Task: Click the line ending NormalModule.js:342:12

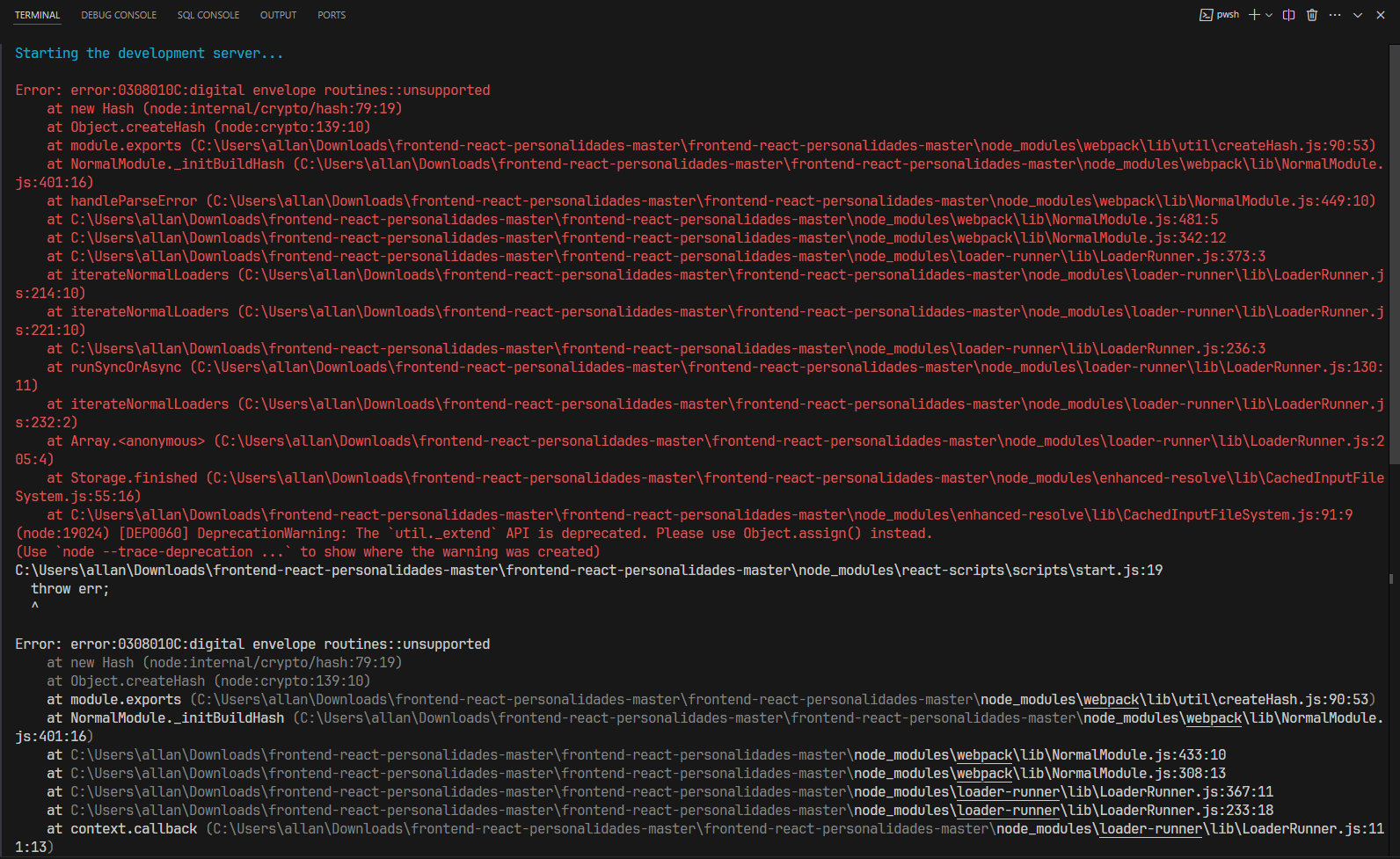Action: pos(636,238)
